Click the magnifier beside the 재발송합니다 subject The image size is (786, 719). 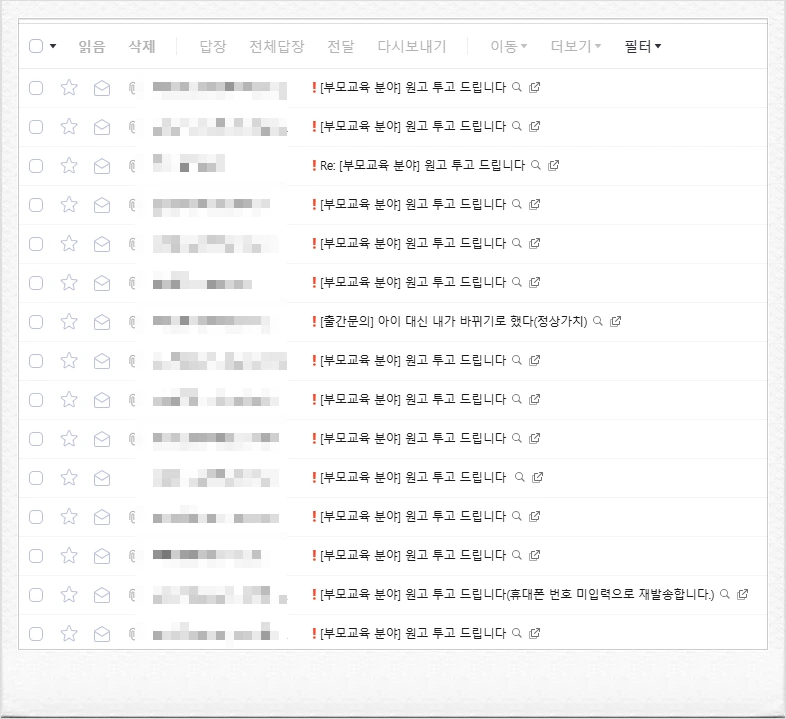point(724,594)
